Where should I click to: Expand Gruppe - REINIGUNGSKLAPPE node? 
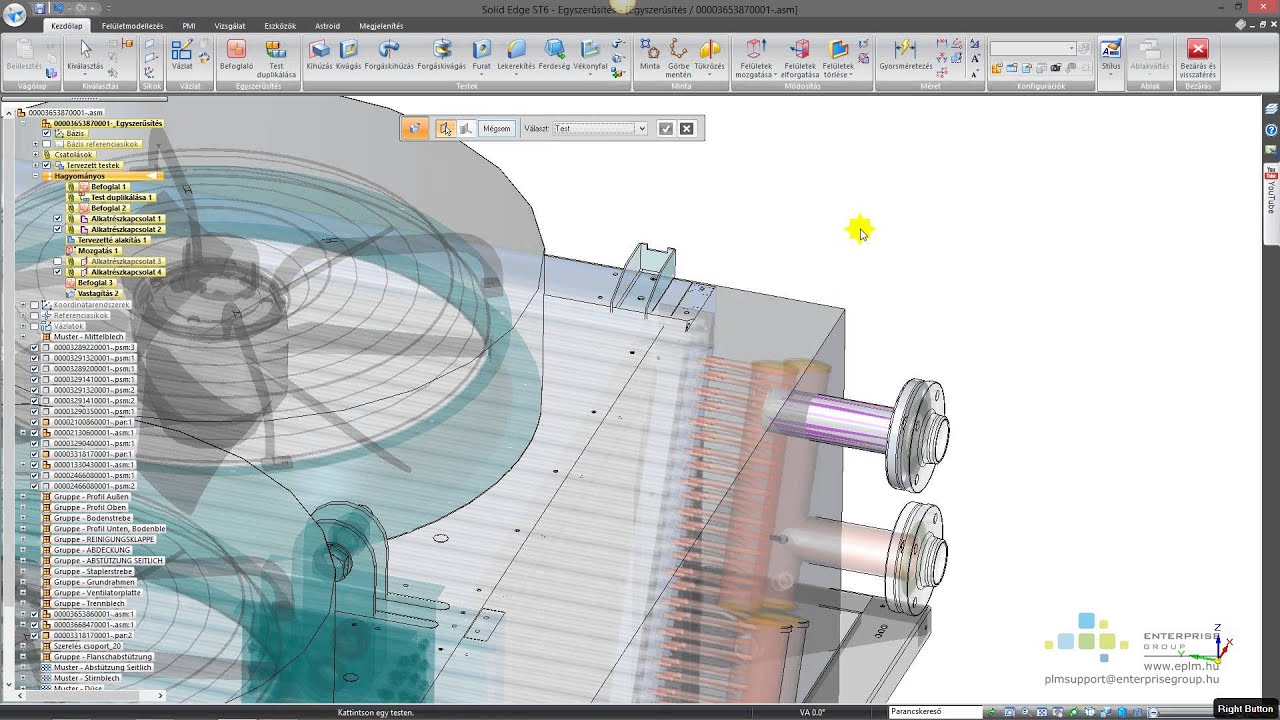pos(23,539)
